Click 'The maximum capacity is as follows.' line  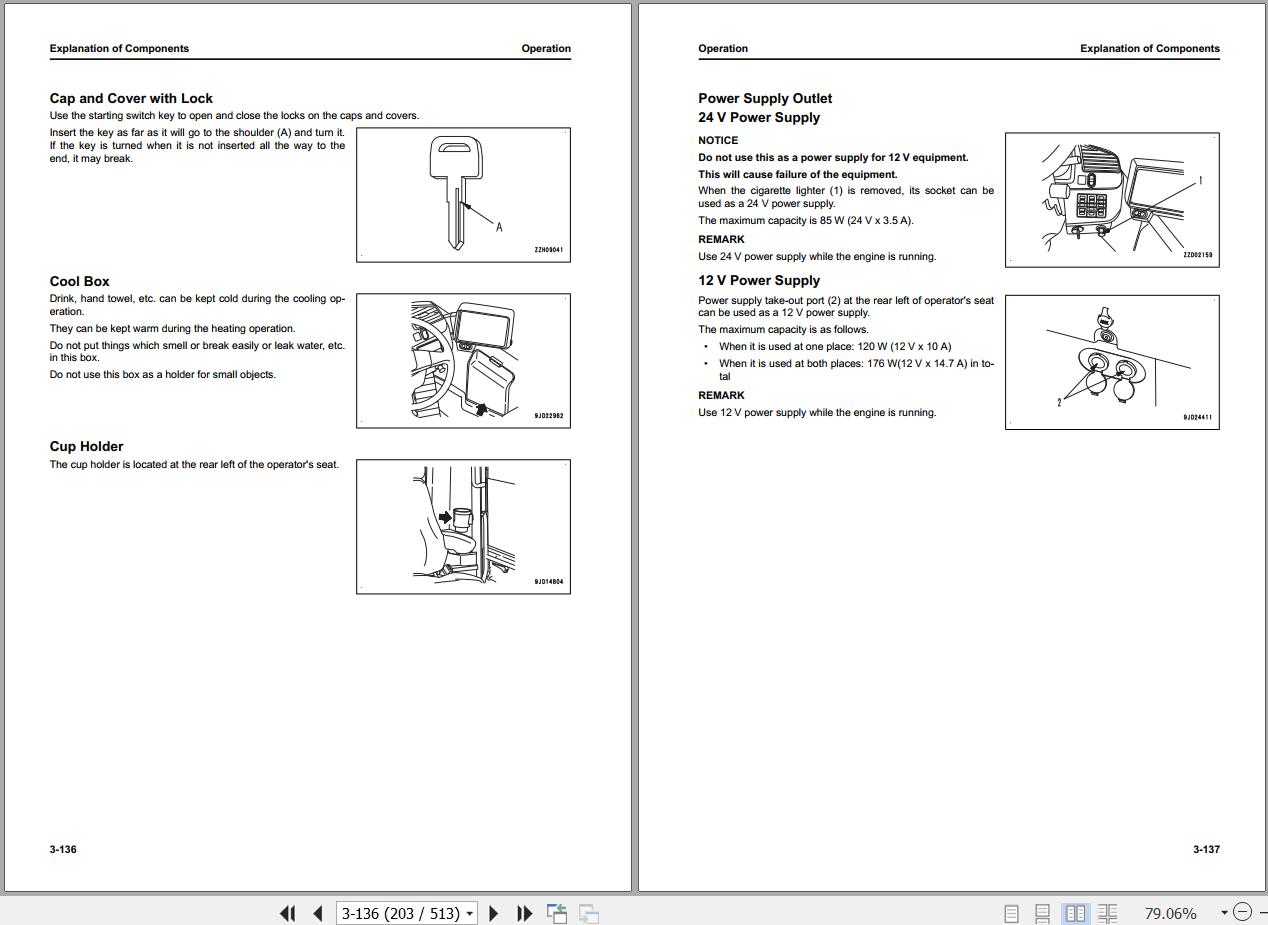(784, 329)
